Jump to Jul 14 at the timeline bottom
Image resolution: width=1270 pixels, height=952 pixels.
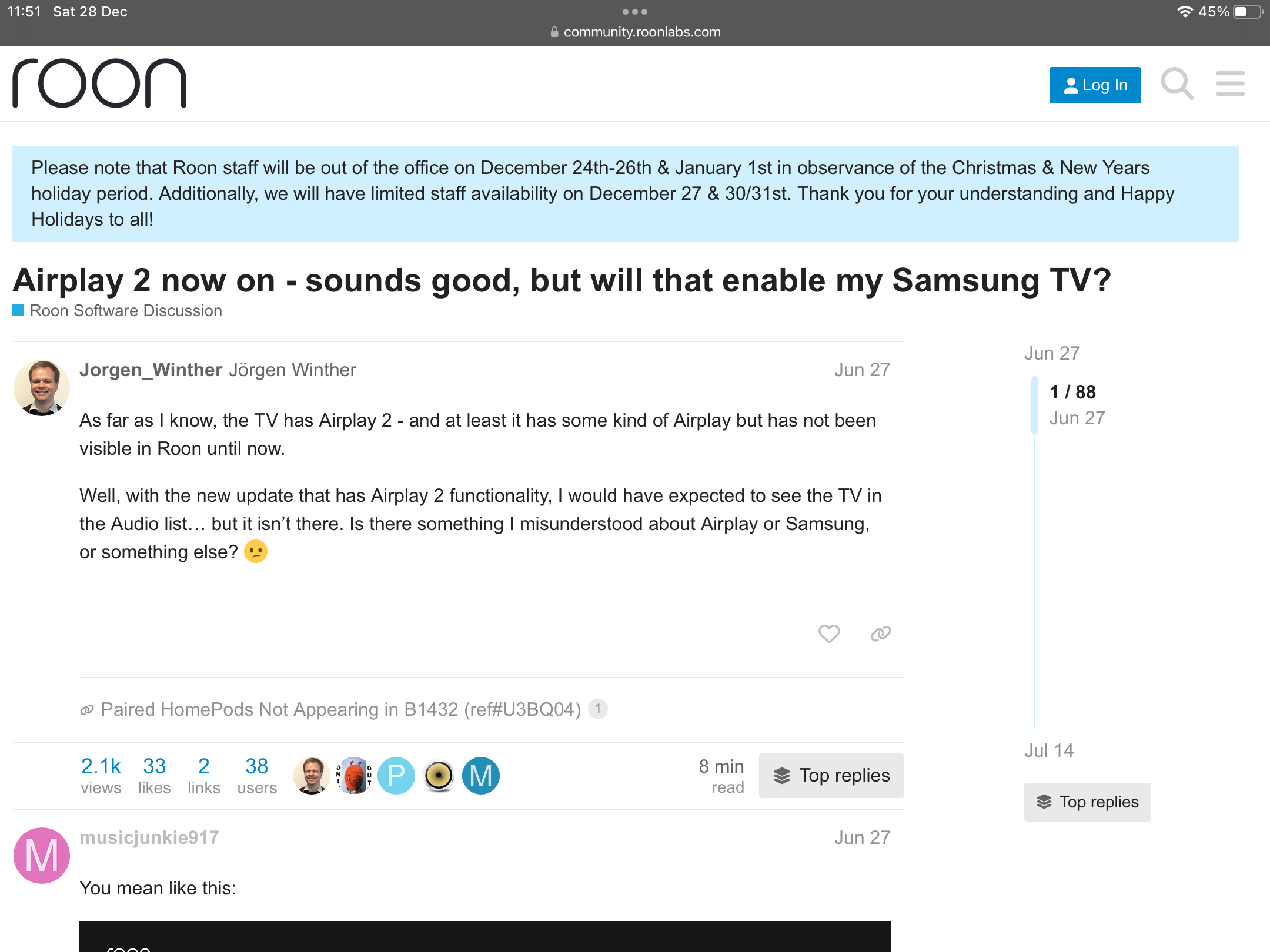(x=1049, y=750)
